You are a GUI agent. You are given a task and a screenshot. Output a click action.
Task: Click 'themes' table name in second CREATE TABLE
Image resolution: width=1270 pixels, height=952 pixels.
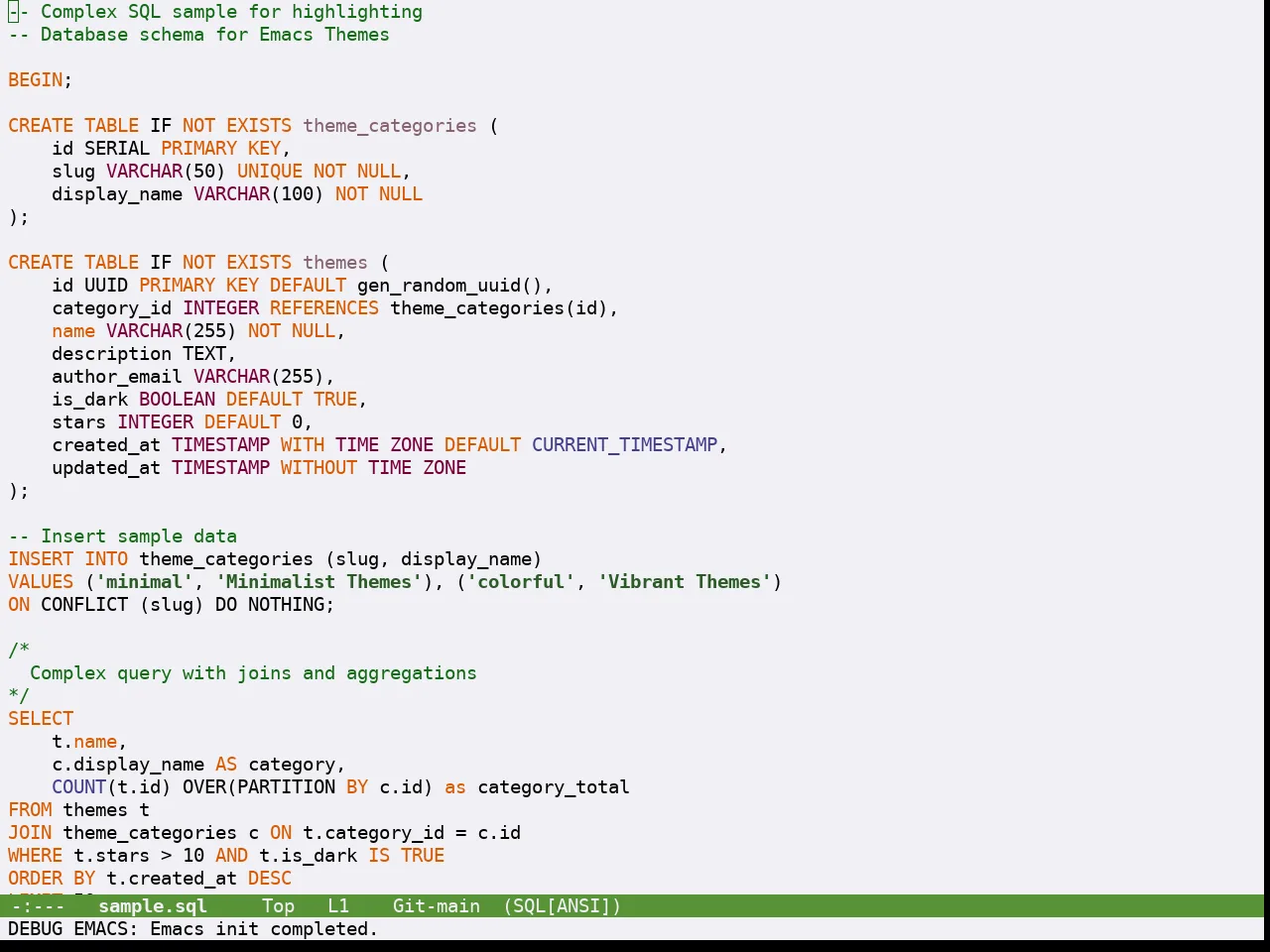(335, 263)
